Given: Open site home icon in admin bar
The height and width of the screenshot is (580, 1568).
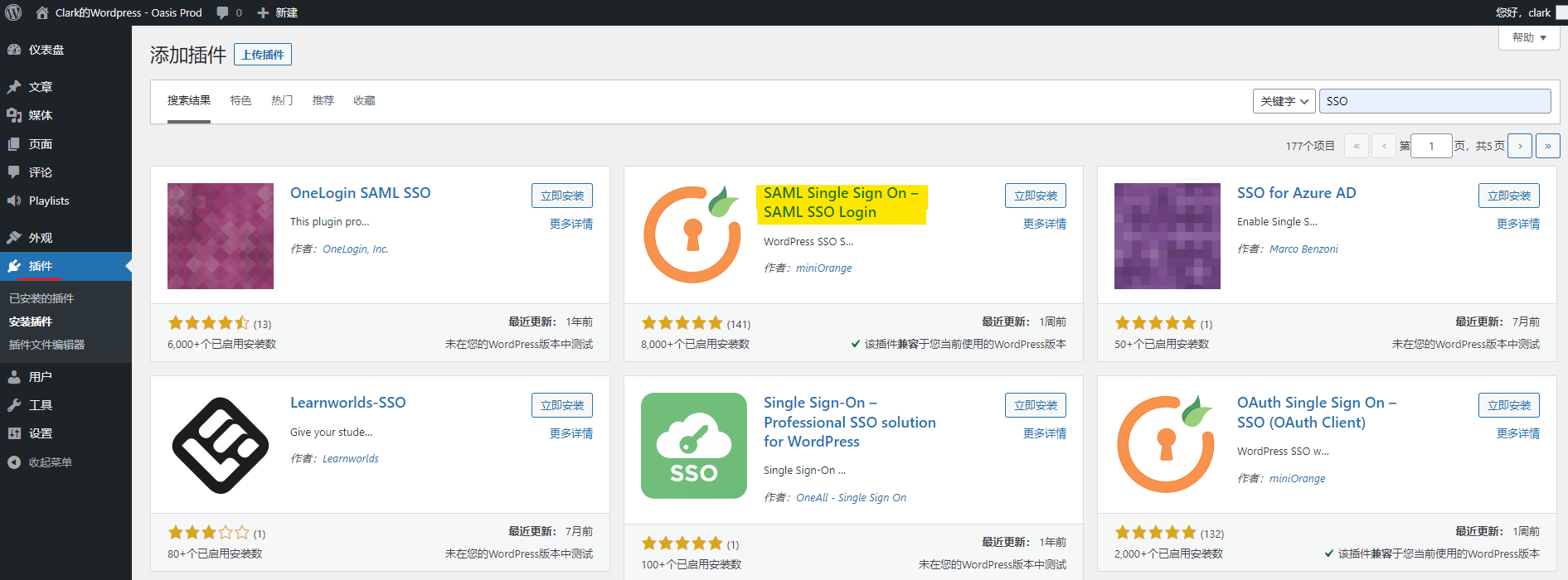Looking at the screenshot, I should [41, 12].
